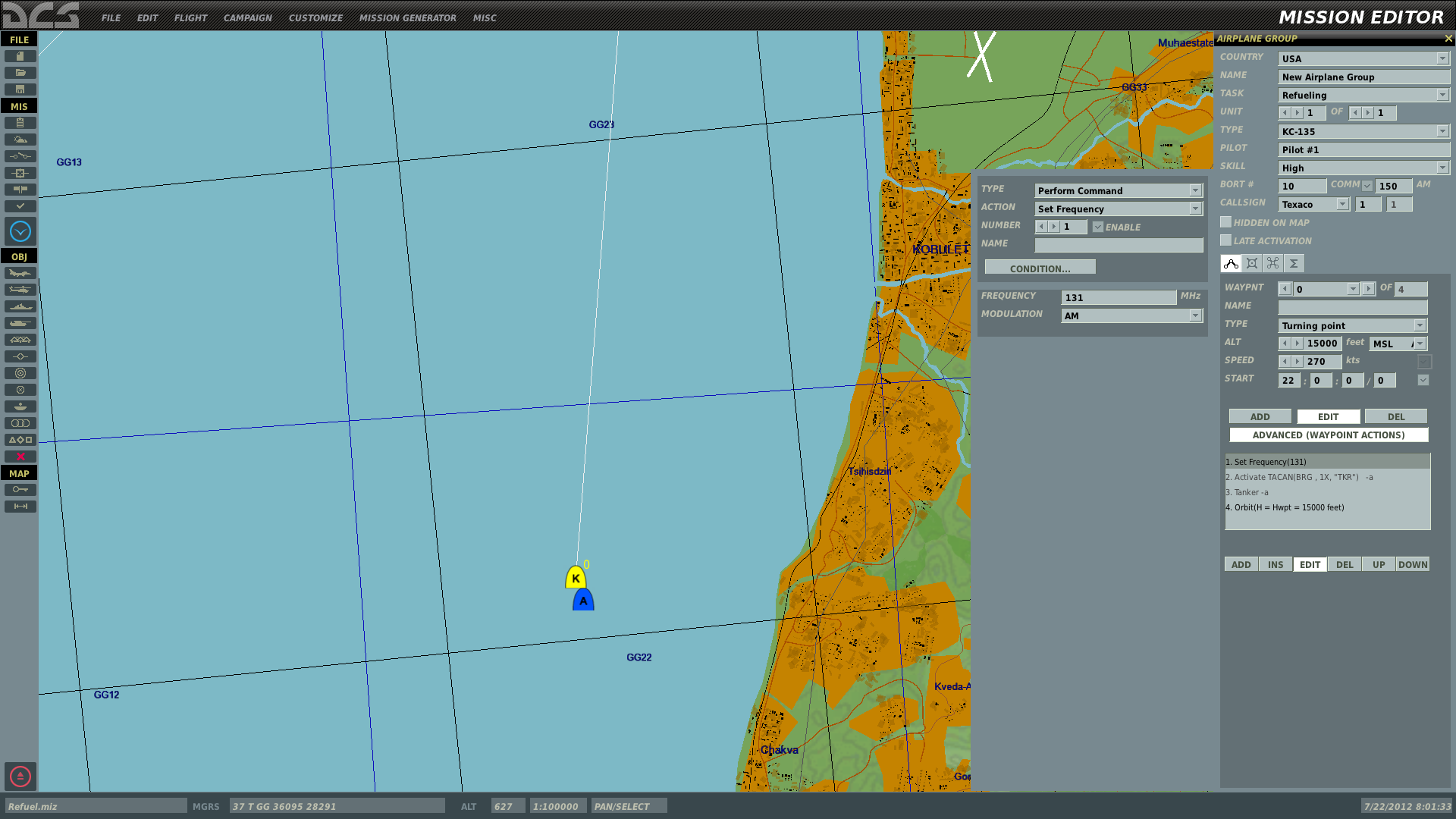Image resolution: width=1456 pixels, height=819 pixels.
Task: Open the triggers switch icon
Action: pyautogui.click(x=20, y=156)
